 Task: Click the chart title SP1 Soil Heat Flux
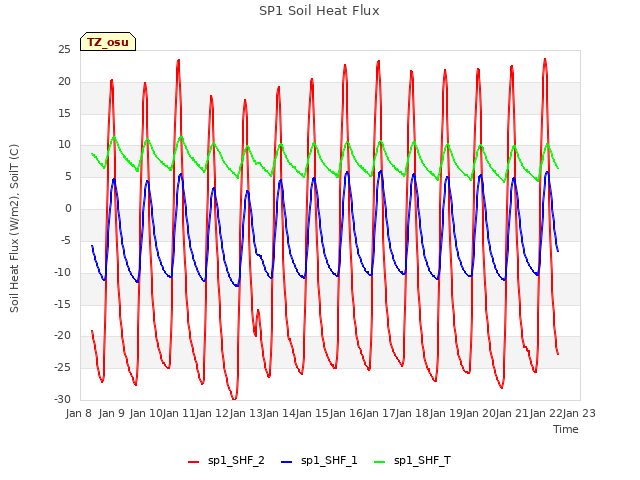click(319, 11)
